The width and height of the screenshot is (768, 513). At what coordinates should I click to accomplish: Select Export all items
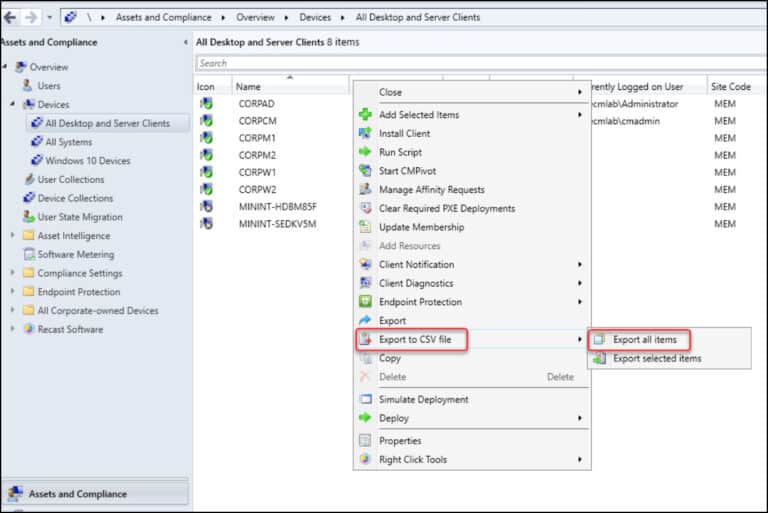coord(669,340)
